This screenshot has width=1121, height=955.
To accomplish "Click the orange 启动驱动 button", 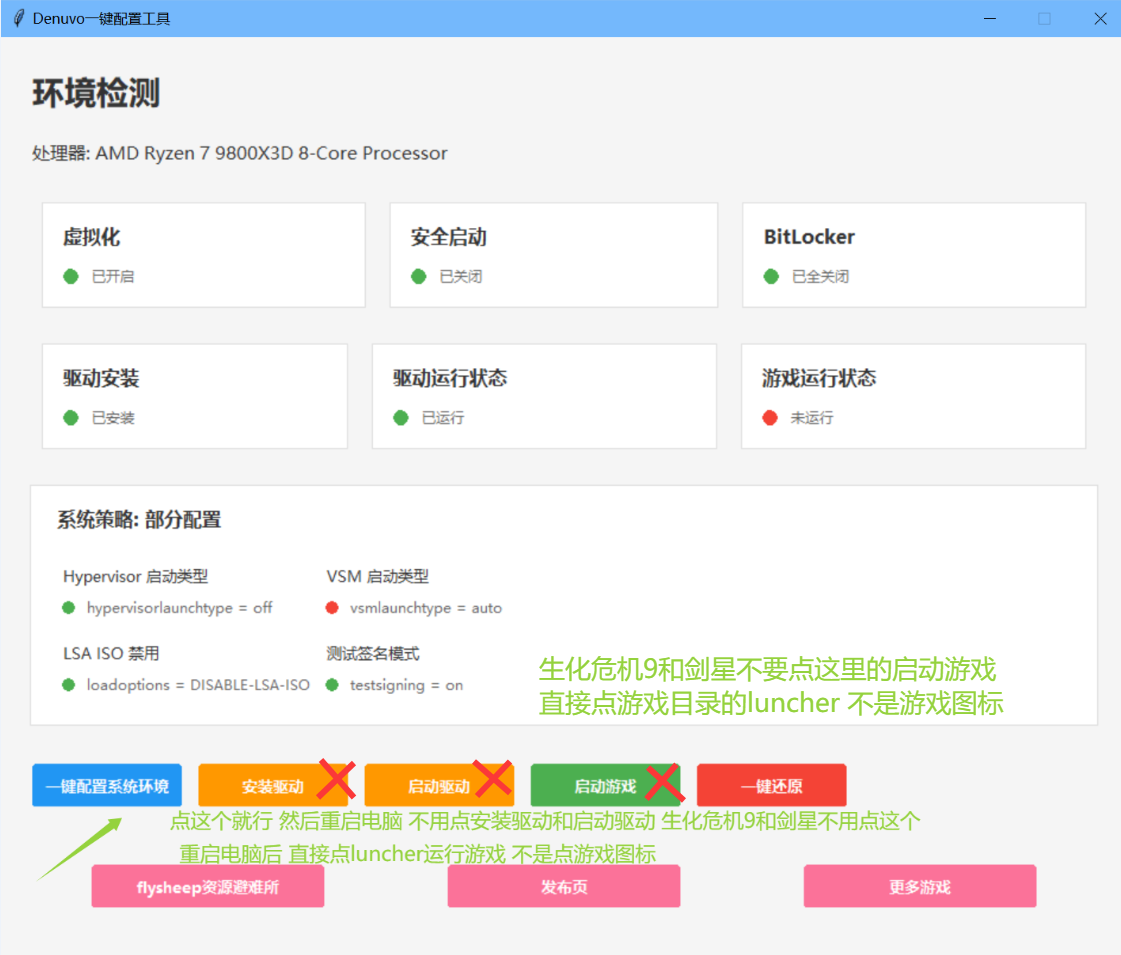I will click(439, 786).
